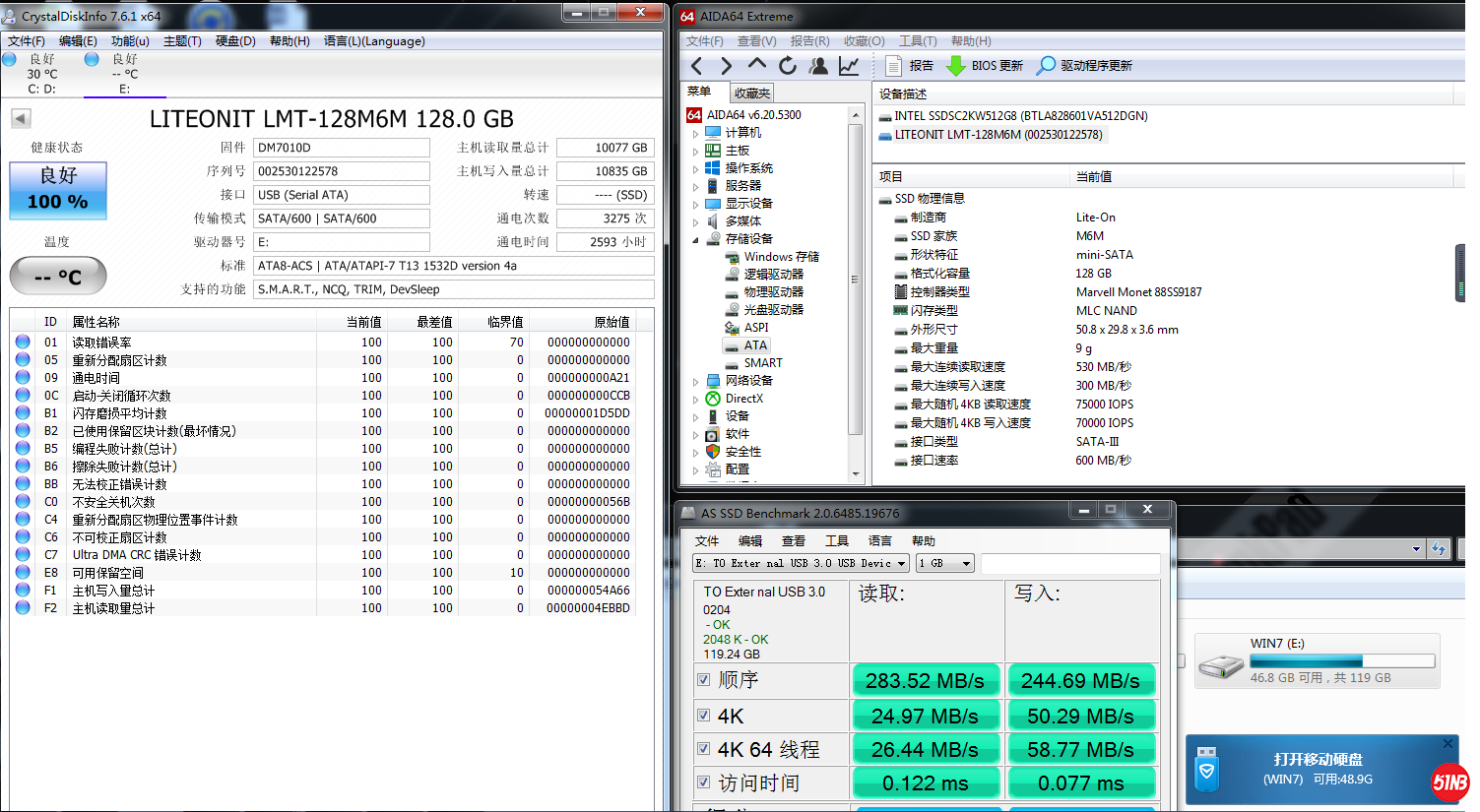This screenshot has width=1480, height=812.
Task: Click the AIDA64 refresh icon
Action: point(788,66)
